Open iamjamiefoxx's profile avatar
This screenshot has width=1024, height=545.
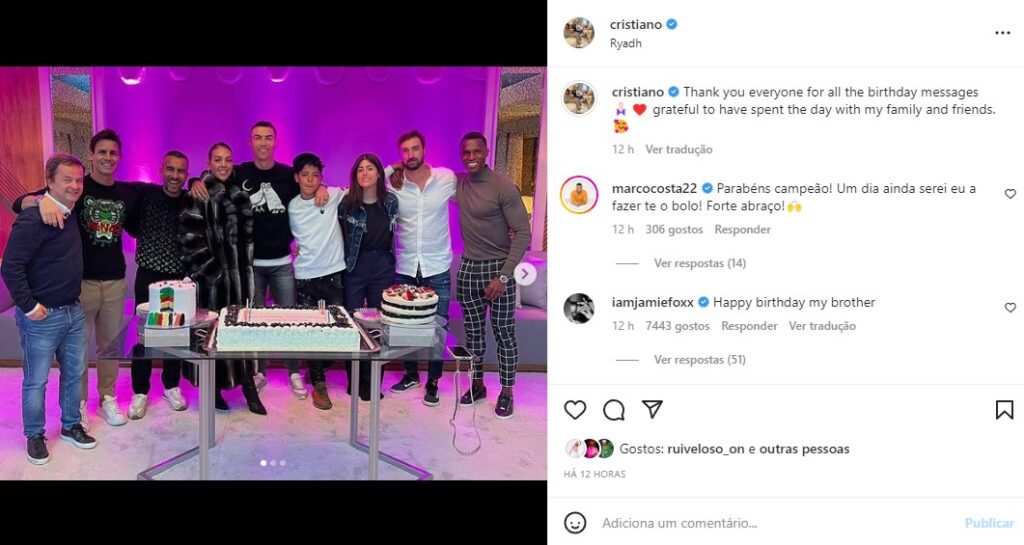tap(579, 308)
